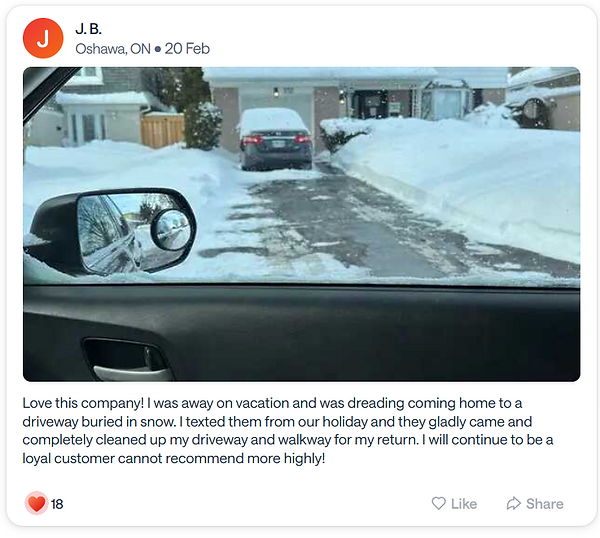Share the review via Share label
Screen dimensions: 600x538
pos(545,504)
